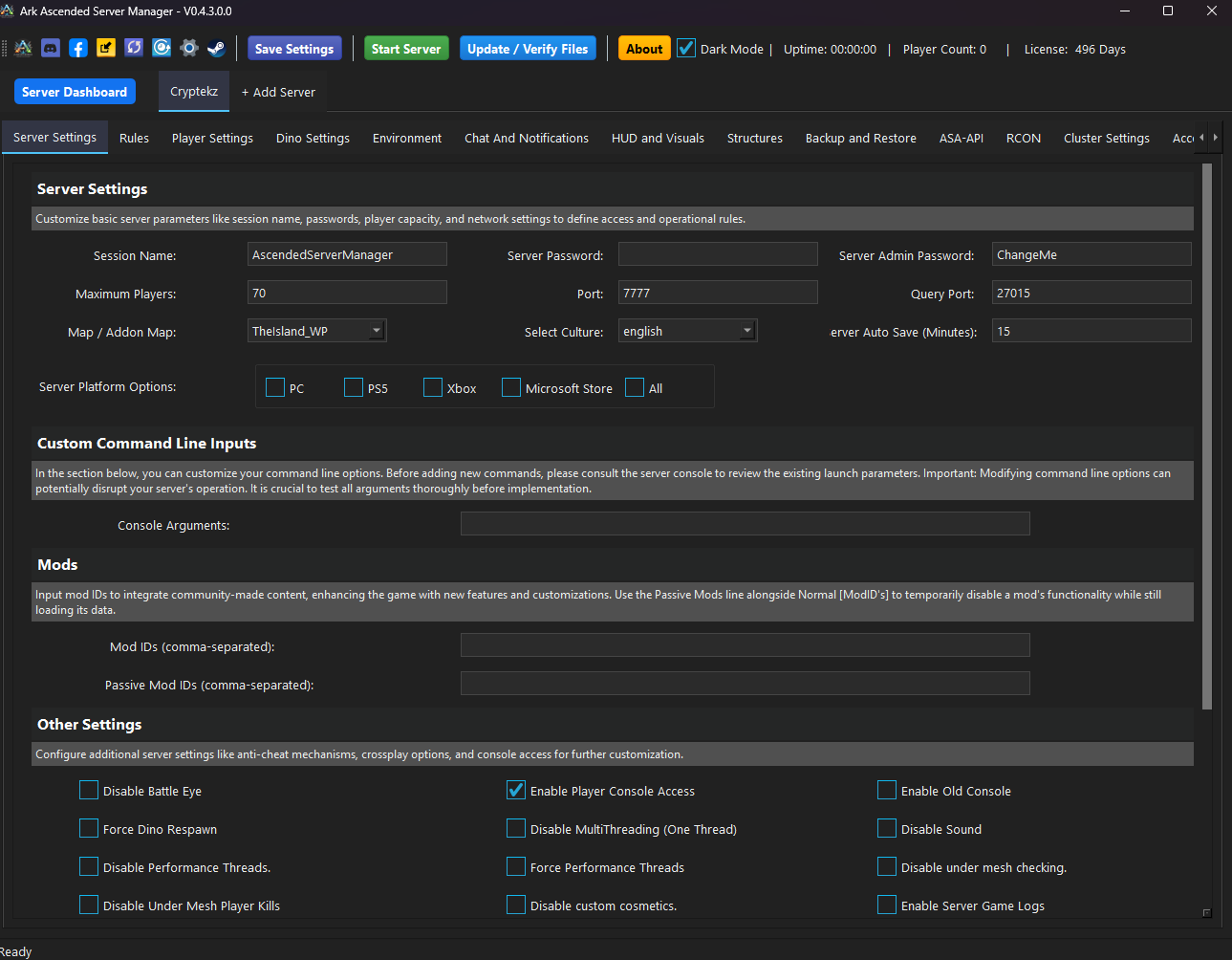
Task: Check Disable under mesh checking
Action: (x=887, y=866)
